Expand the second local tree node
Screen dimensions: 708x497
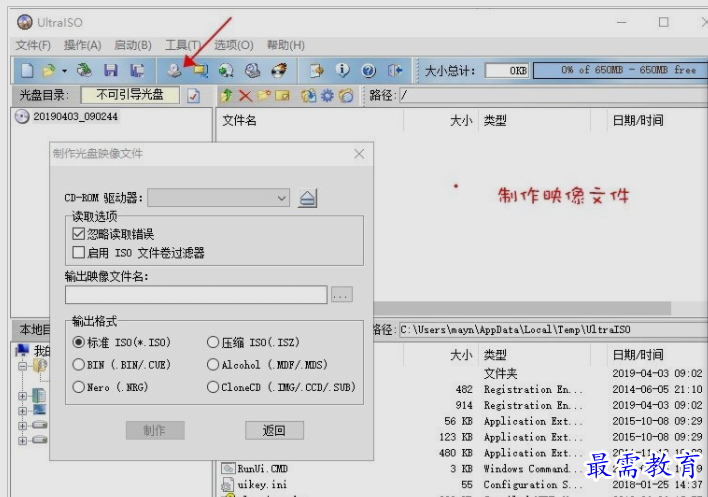(x=22, y=396)
